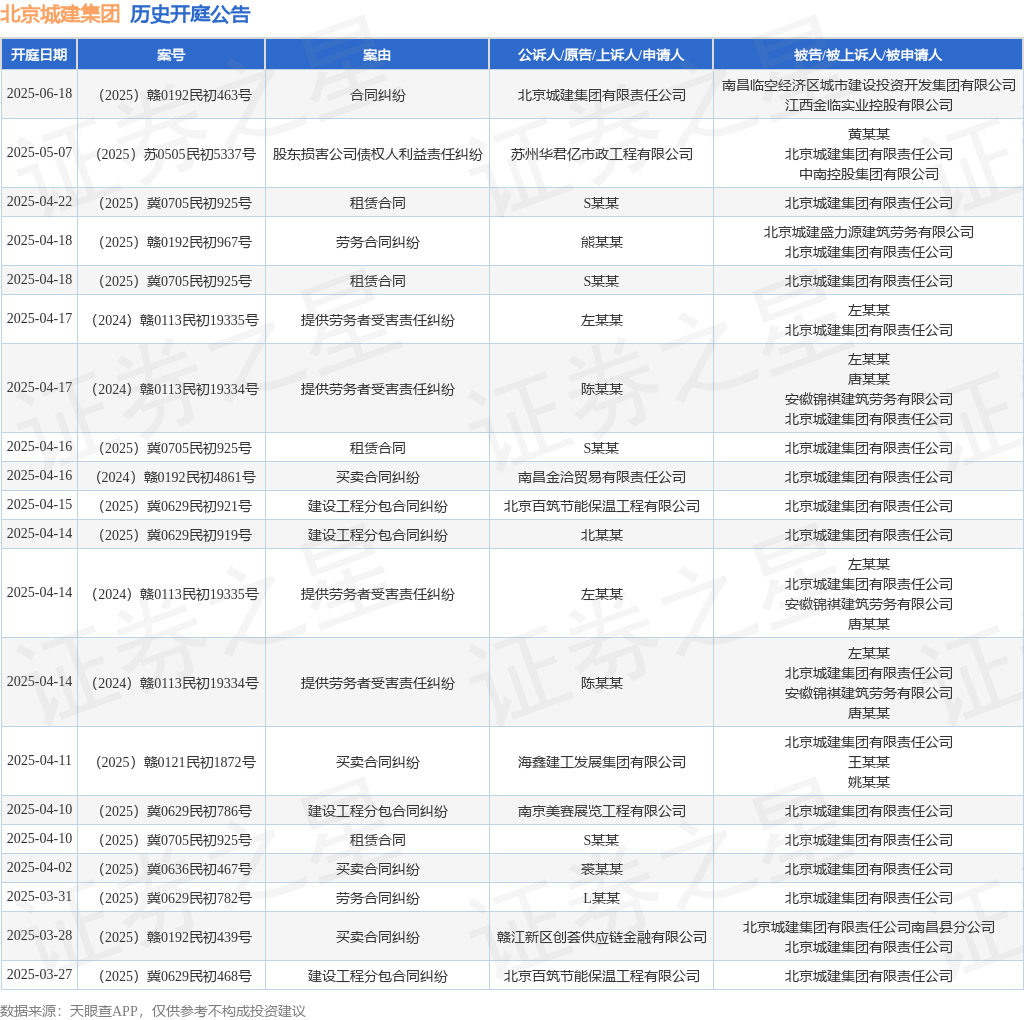Click defendant 北京城建集团有限责任公司南昌县分公司
The height and width of the screenshot is (1020, 1024).
click(x=869, y=927)
